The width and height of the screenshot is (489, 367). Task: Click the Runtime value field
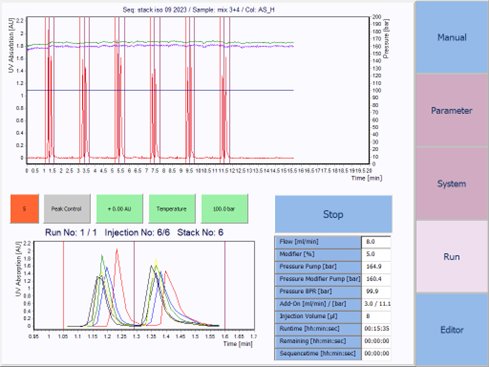[x=376, y=329]
